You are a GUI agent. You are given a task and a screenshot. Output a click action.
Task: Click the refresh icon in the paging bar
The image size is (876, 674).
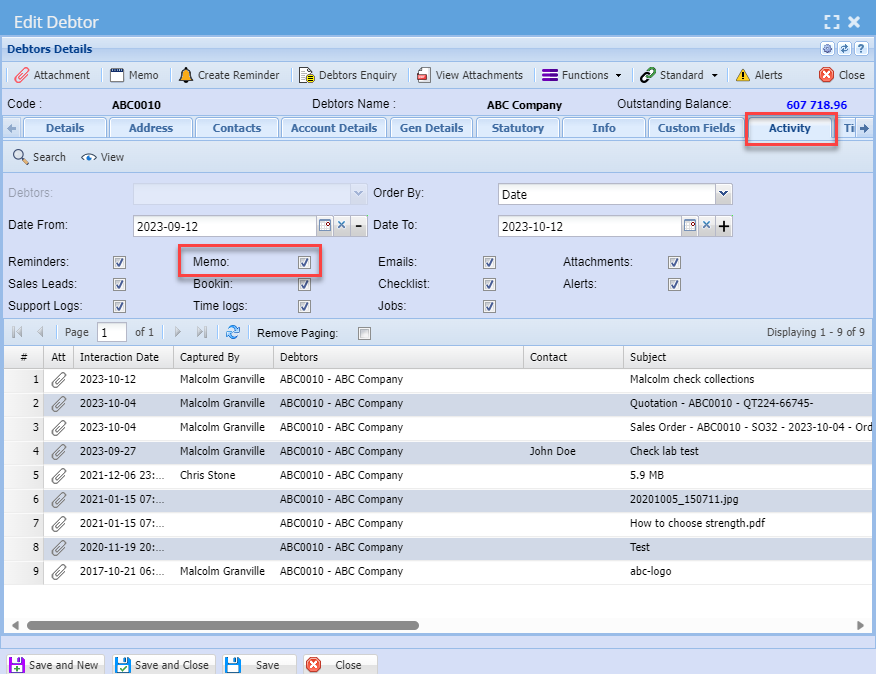click(x=233, y=332)
